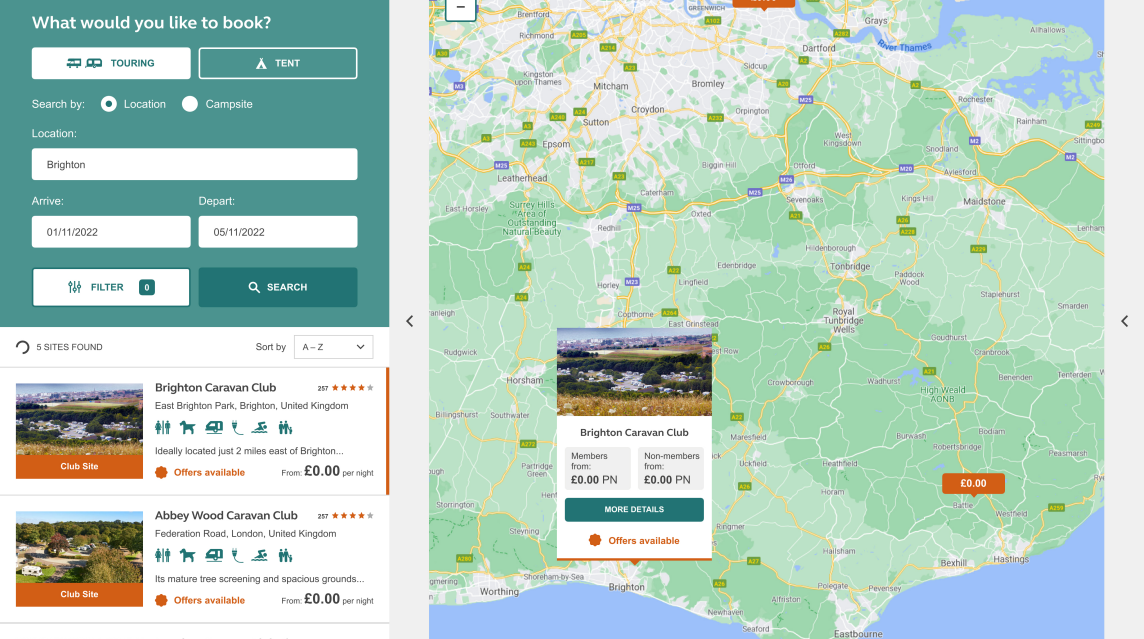Click the Location field containing Brighton
The image size is (1144, 639).
[194, 165]
